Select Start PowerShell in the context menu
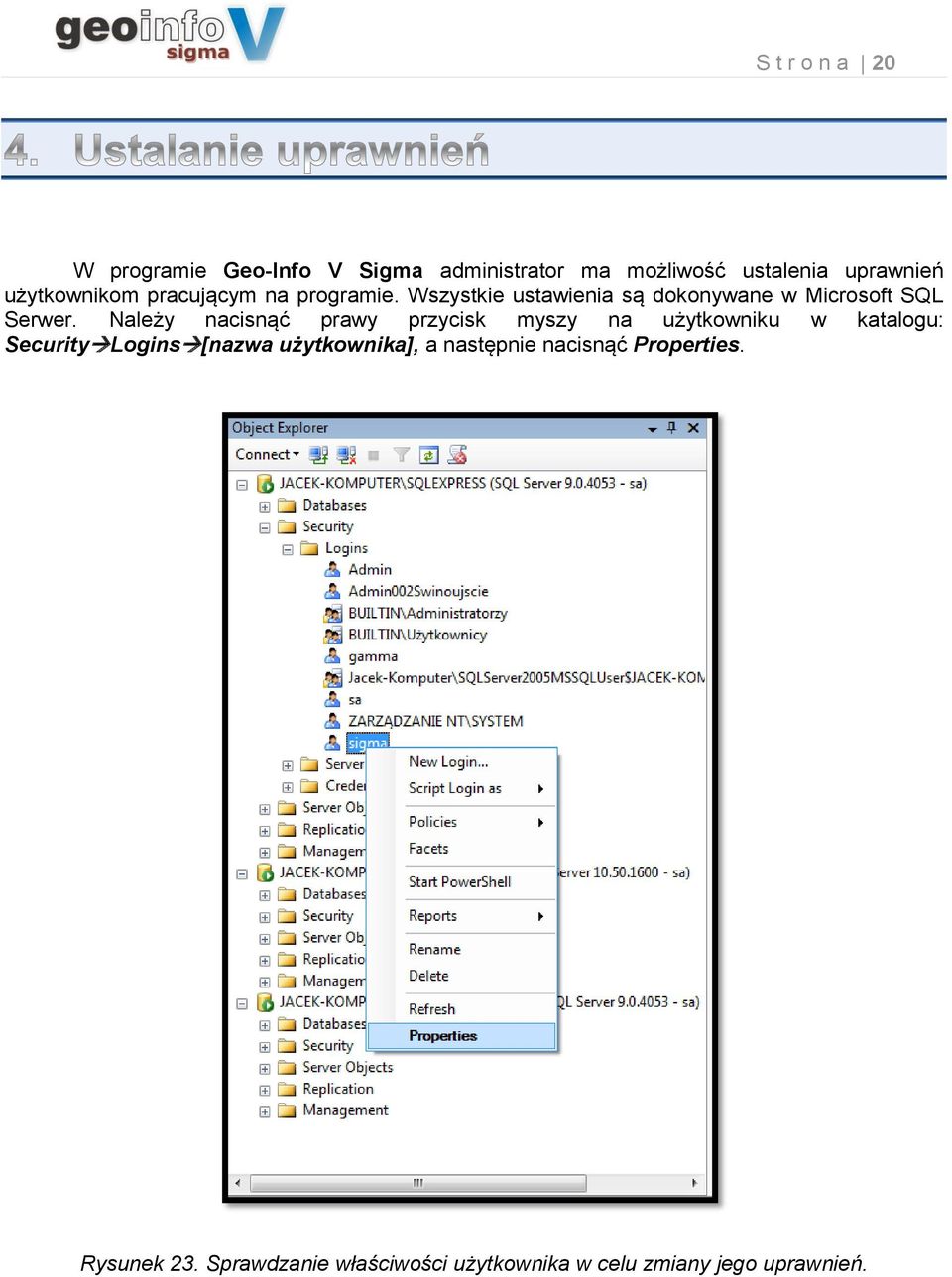 462,882
